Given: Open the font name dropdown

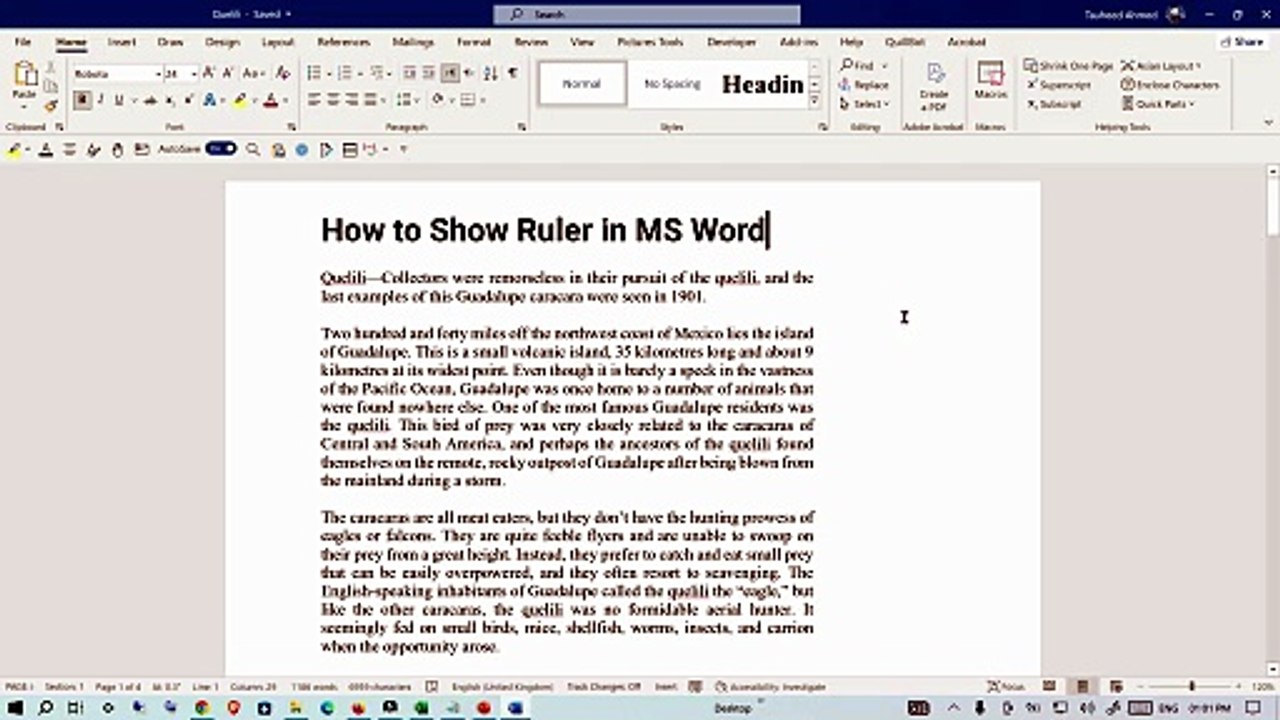Looking at the screenshot, I should click(x=158, y=74).
